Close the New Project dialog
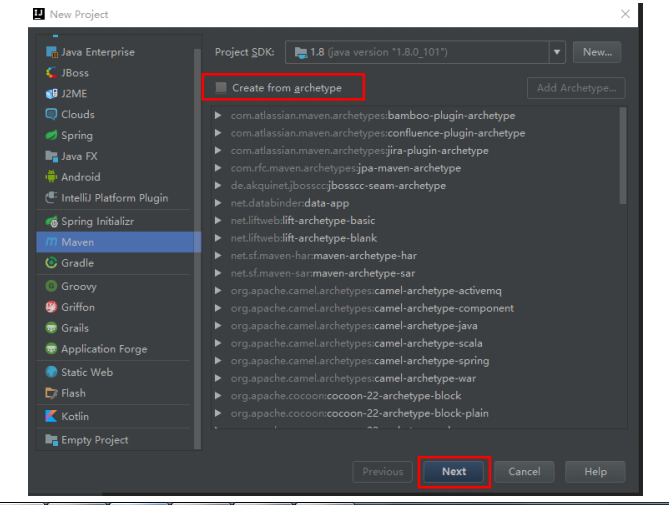 tap(625, 14)
